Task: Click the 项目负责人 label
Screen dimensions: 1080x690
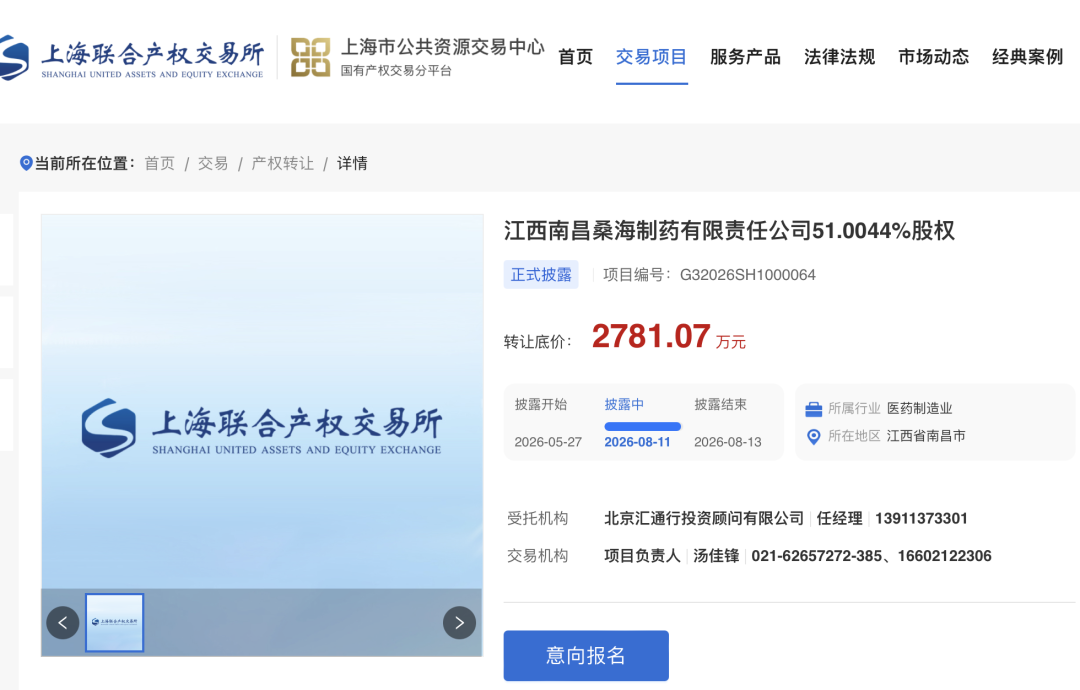Action: 642,556
